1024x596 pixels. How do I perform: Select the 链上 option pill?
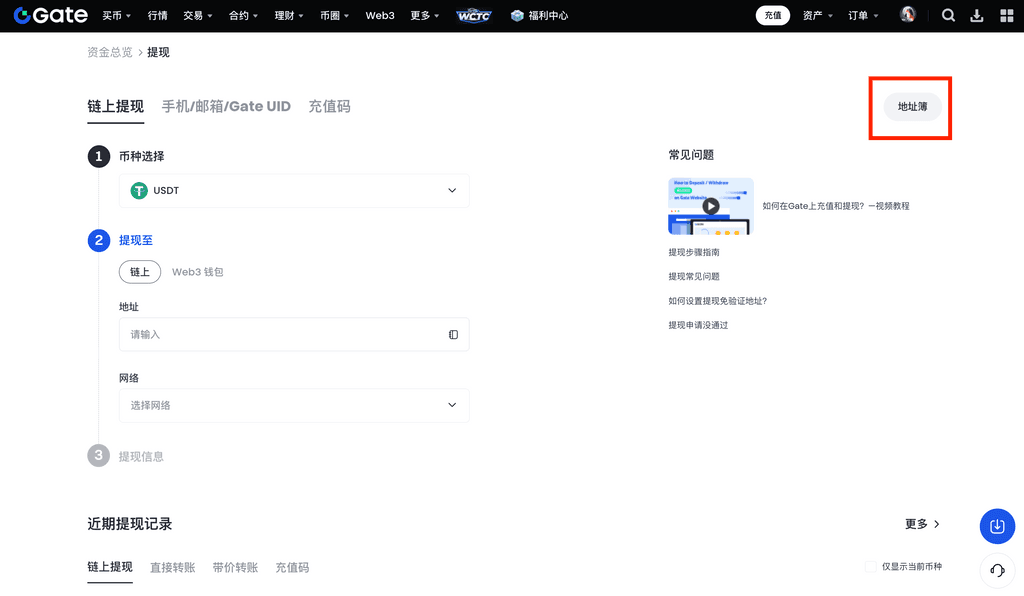[x=140, y=272]
